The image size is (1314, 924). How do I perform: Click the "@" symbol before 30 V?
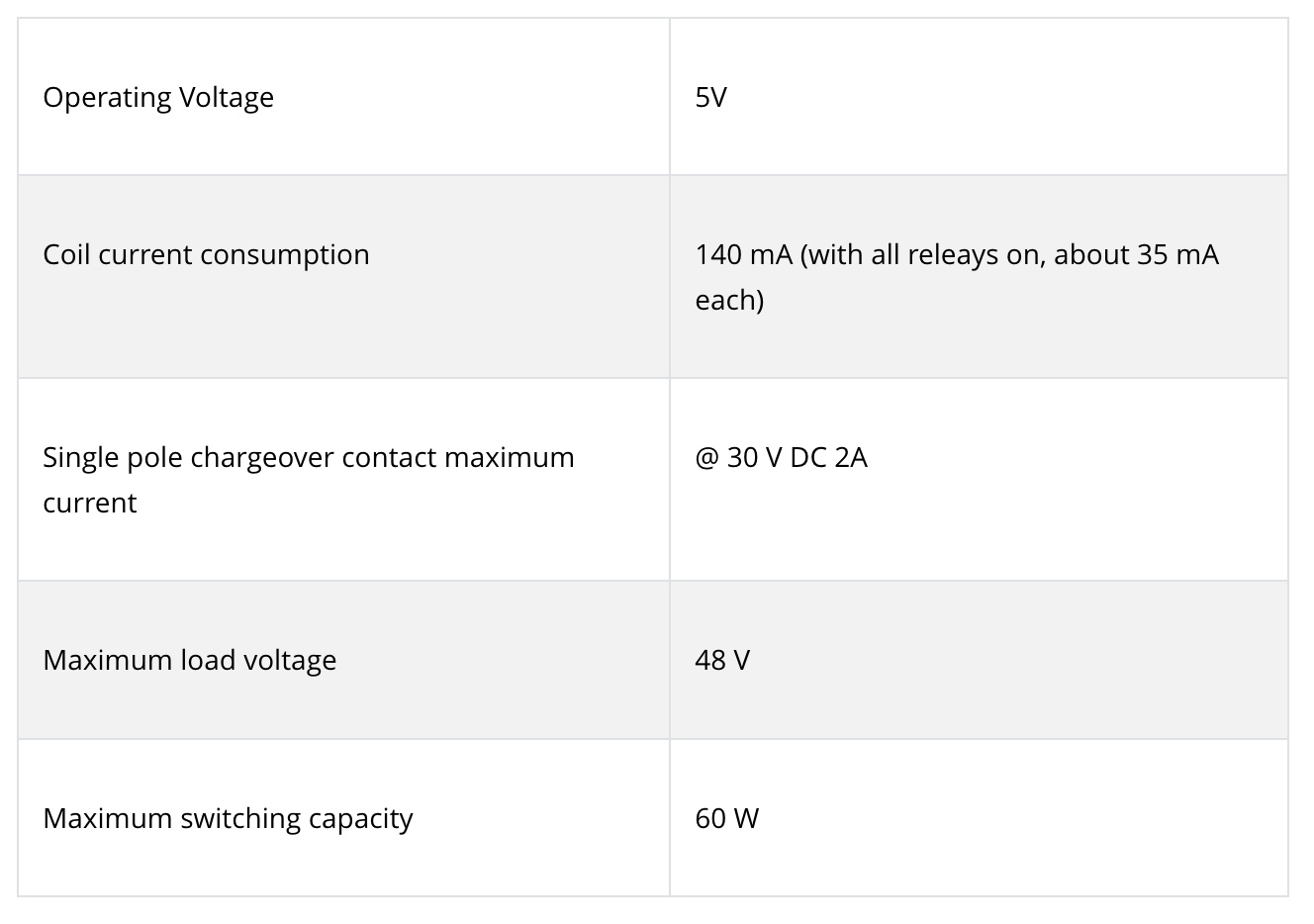click(706, 457)
